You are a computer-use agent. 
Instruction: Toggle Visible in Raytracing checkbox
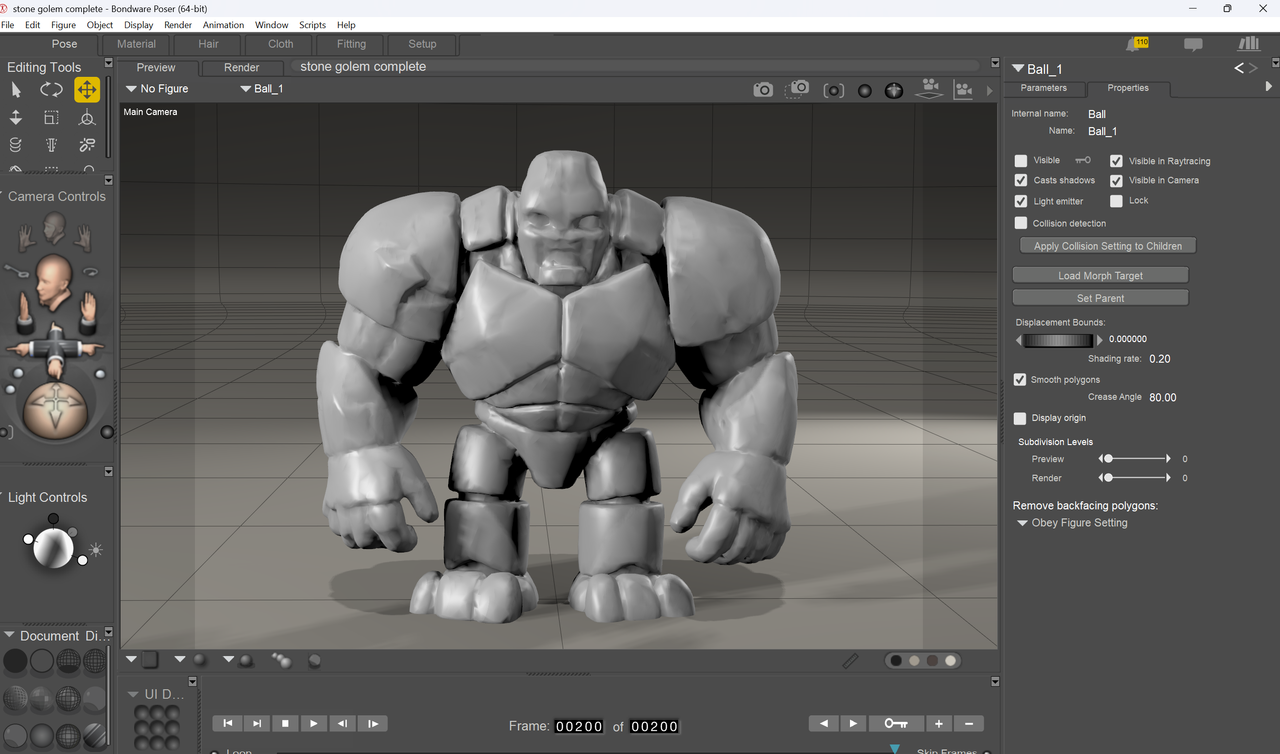(x=1116, y=160)
